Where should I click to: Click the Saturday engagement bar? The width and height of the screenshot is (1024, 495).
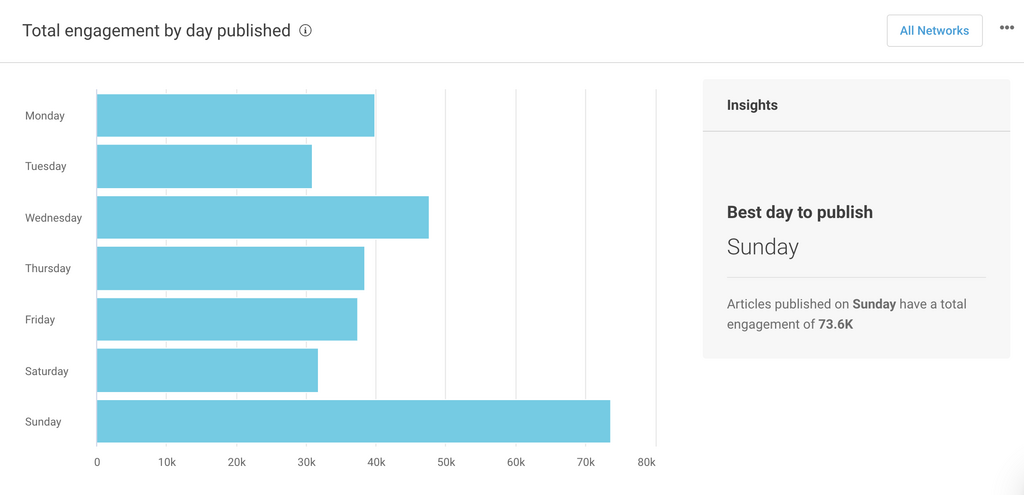(x=207, y=370)
